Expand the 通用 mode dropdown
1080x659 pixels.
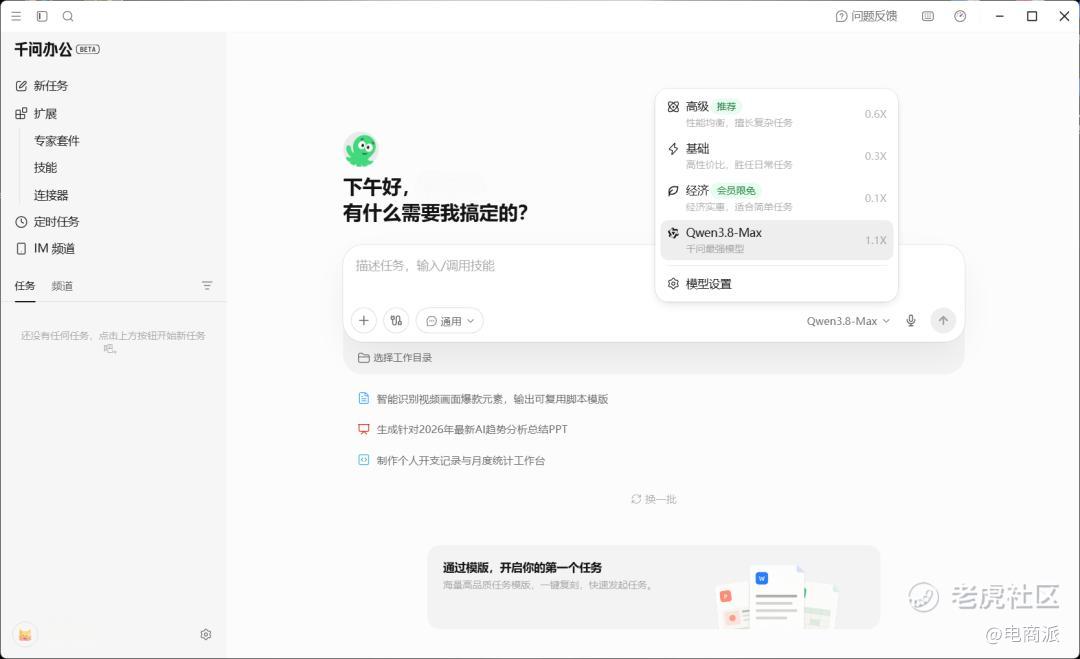point(450,321)
